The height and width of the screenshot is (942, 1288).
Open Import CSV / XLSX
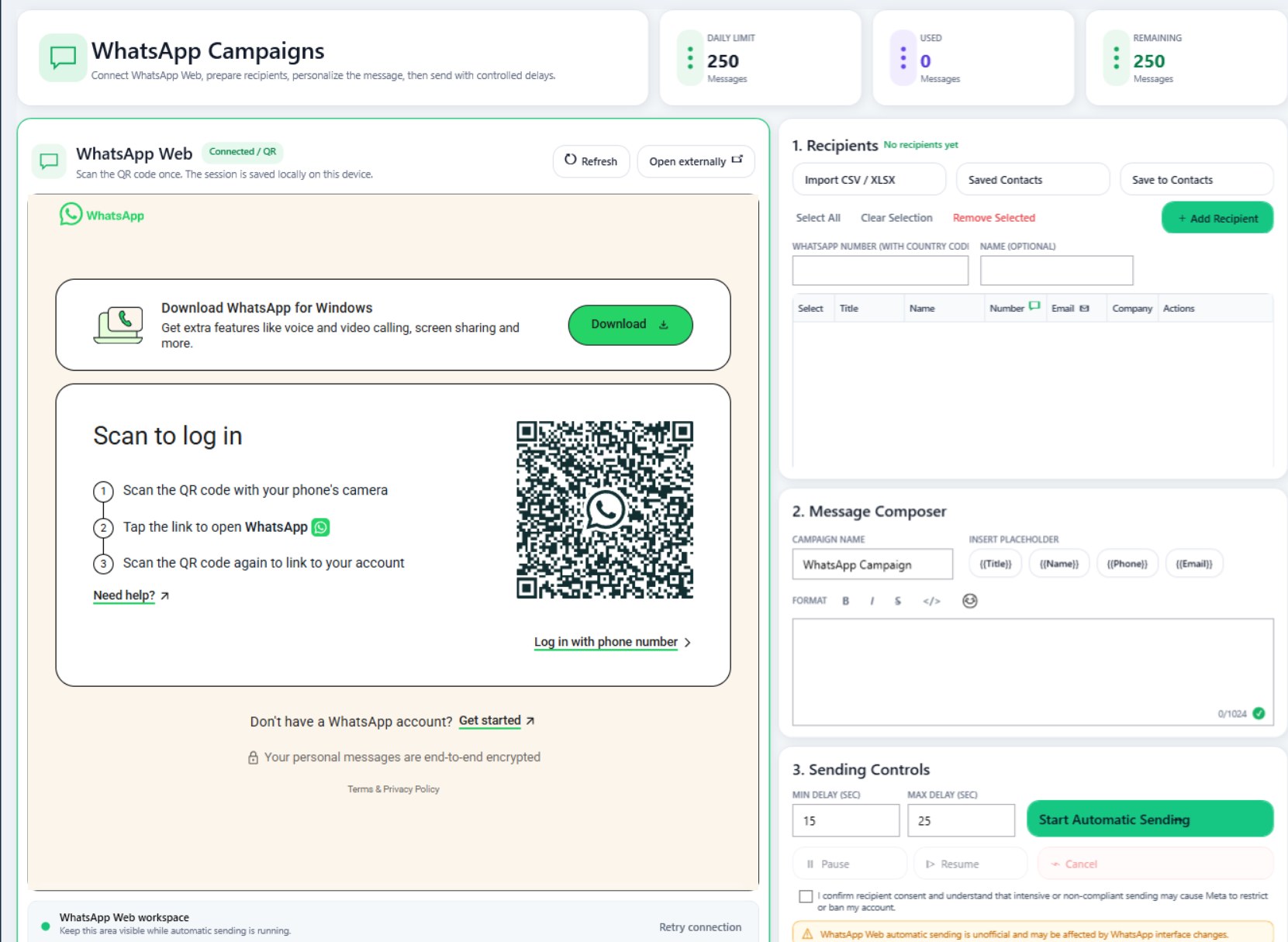(x=868, y=179)
